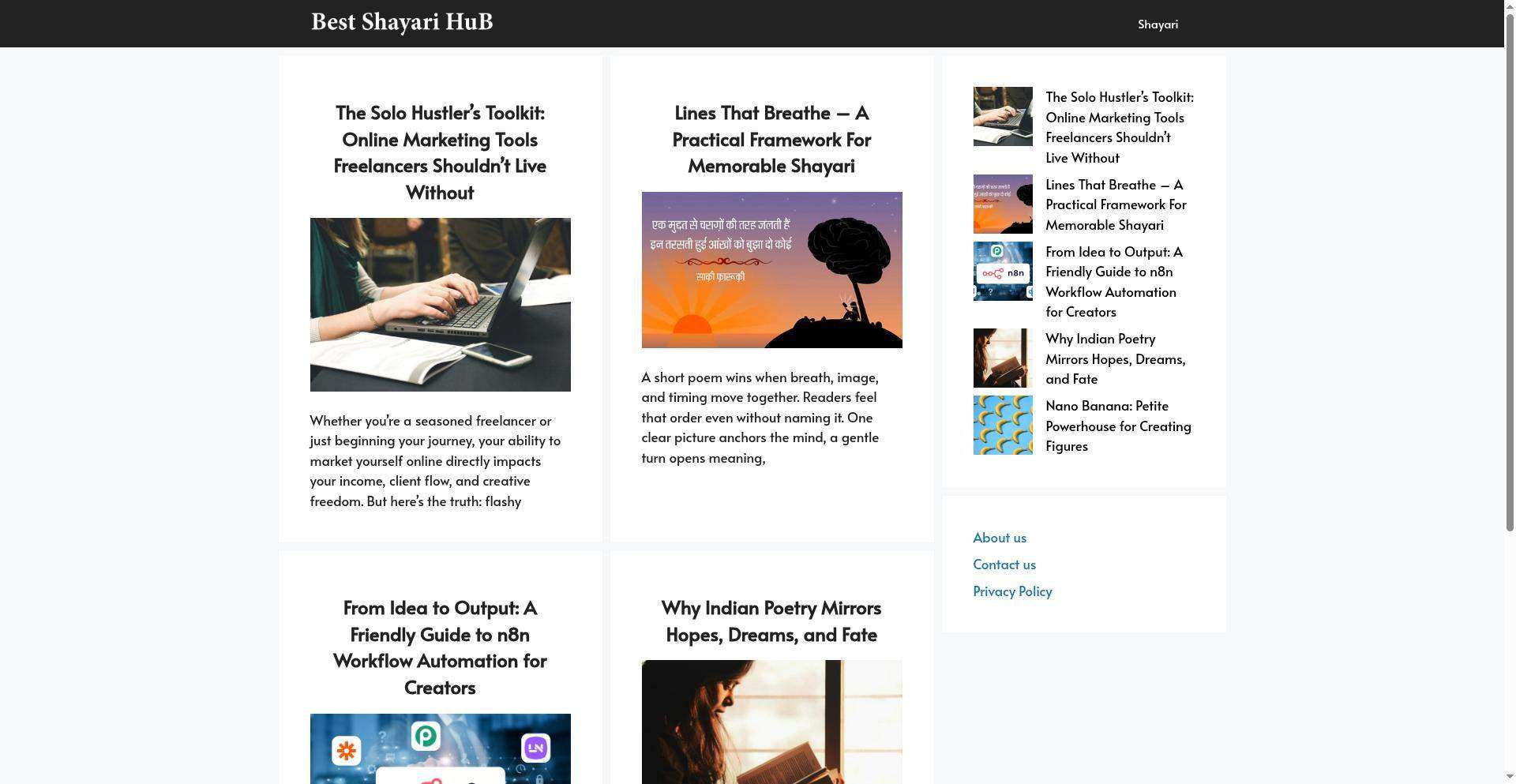Image resolution: width=1516 pixels, height=784 pixels.
Task: Open From Idea to Output heading in main grid
Action: tap(440, 647)
